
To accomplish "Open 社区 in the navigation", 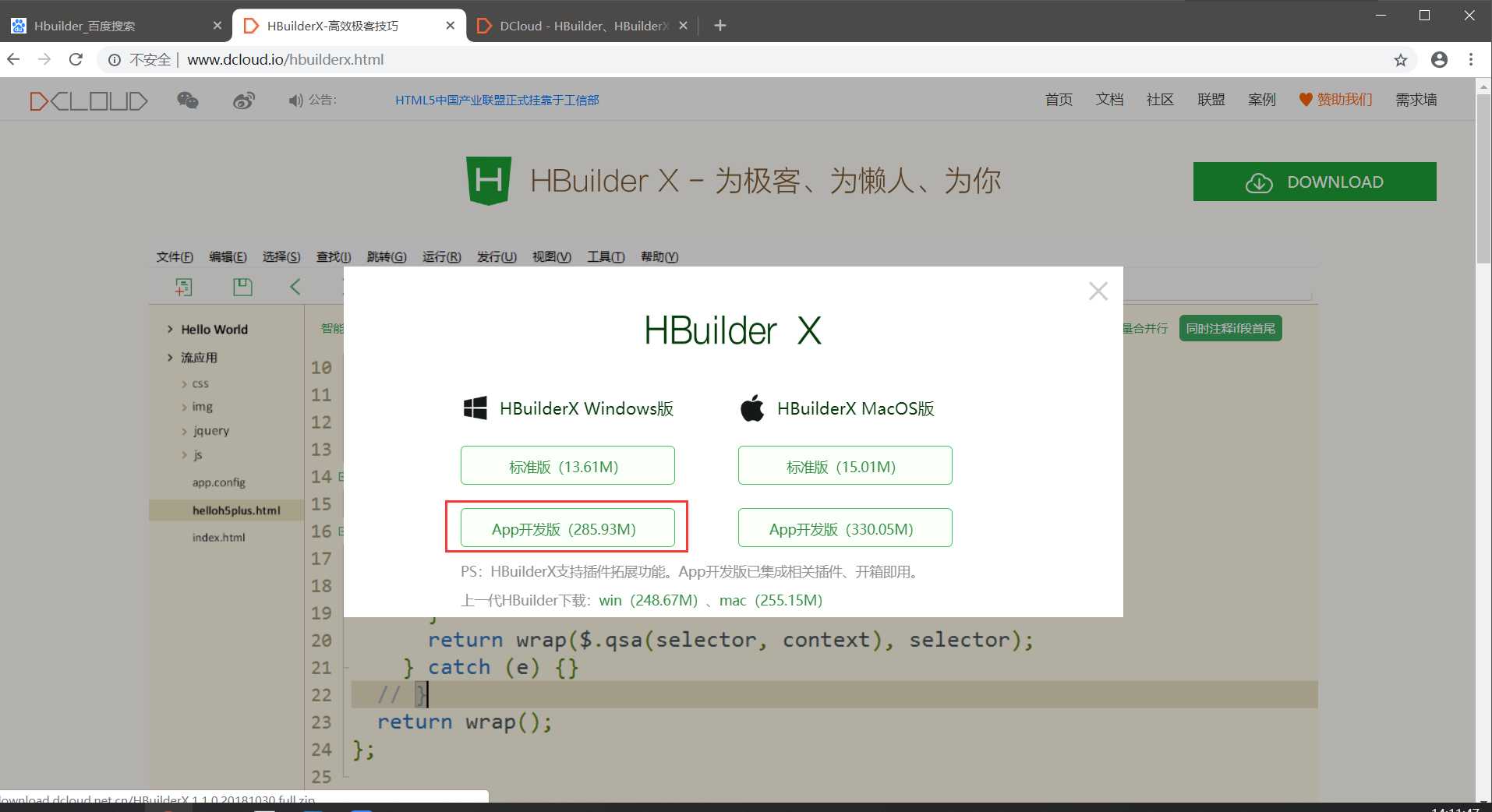I will 1160,100.
